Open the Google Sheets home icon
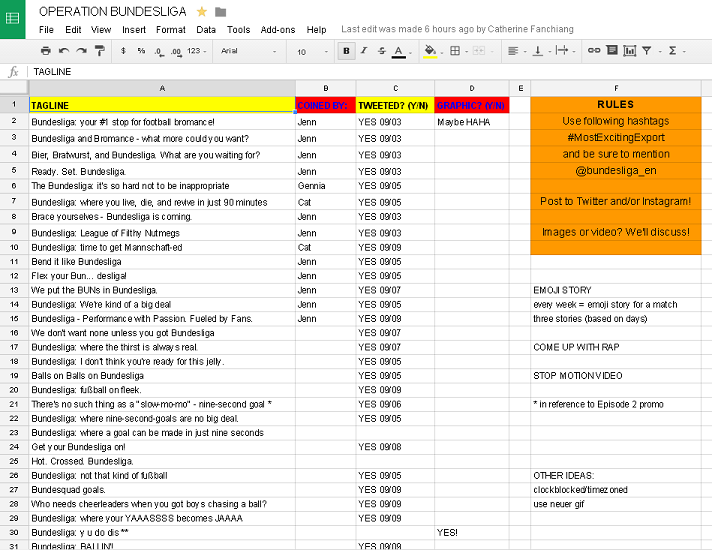 coord(12,19)
